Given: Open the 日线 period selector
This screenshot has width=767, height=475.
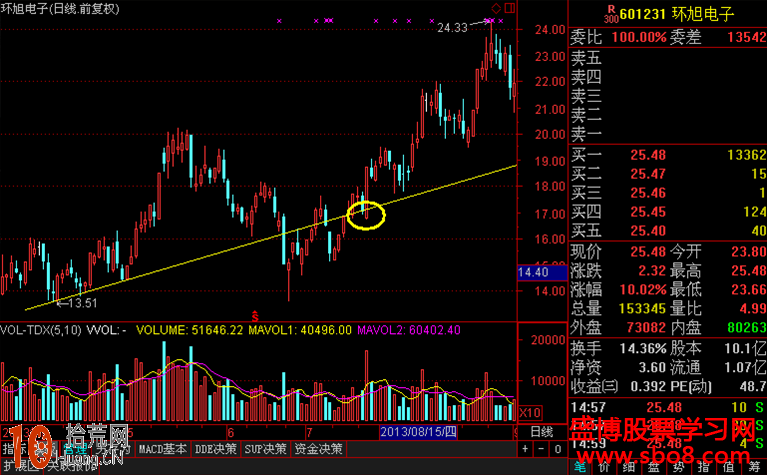Looking at the screenshot, I should click(x=541, y=432).
